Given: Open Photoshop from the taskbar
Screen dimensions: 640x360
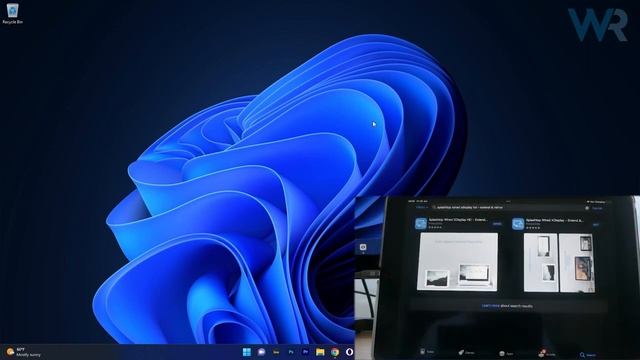Looking at the screenshot, I should [291, 352].
